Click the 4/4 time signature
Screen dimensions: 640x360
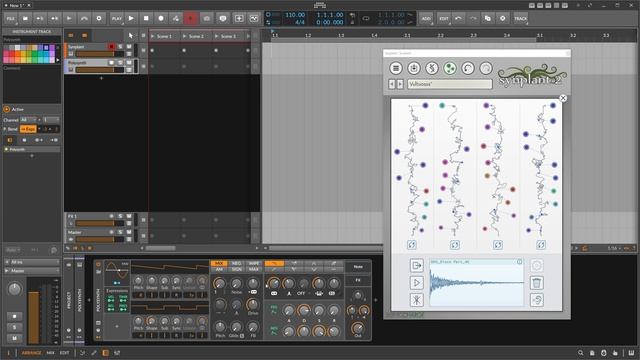coord(300,22)
